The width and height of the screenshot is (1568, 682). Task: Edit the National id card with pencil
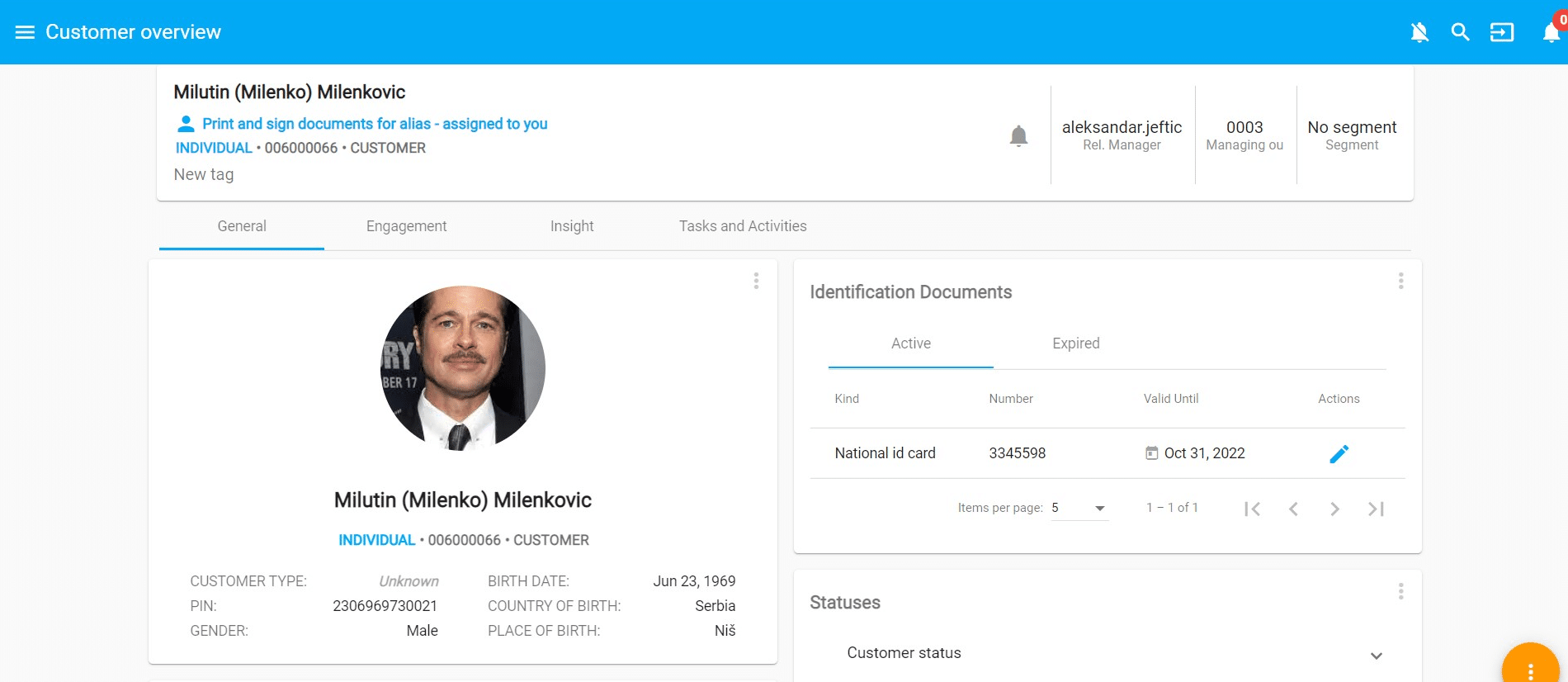1339,453
